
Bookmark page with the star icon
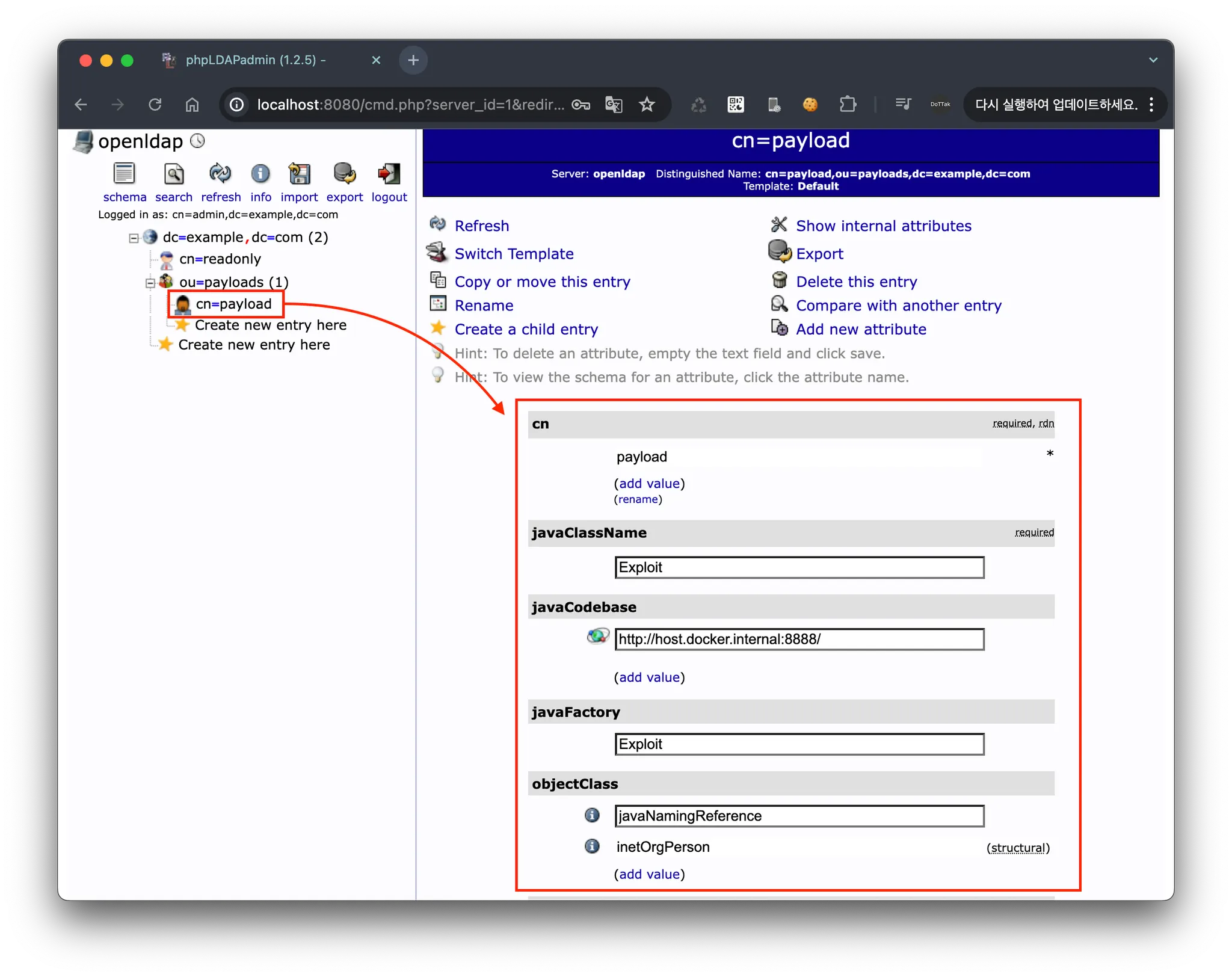(x=647, y=105)
